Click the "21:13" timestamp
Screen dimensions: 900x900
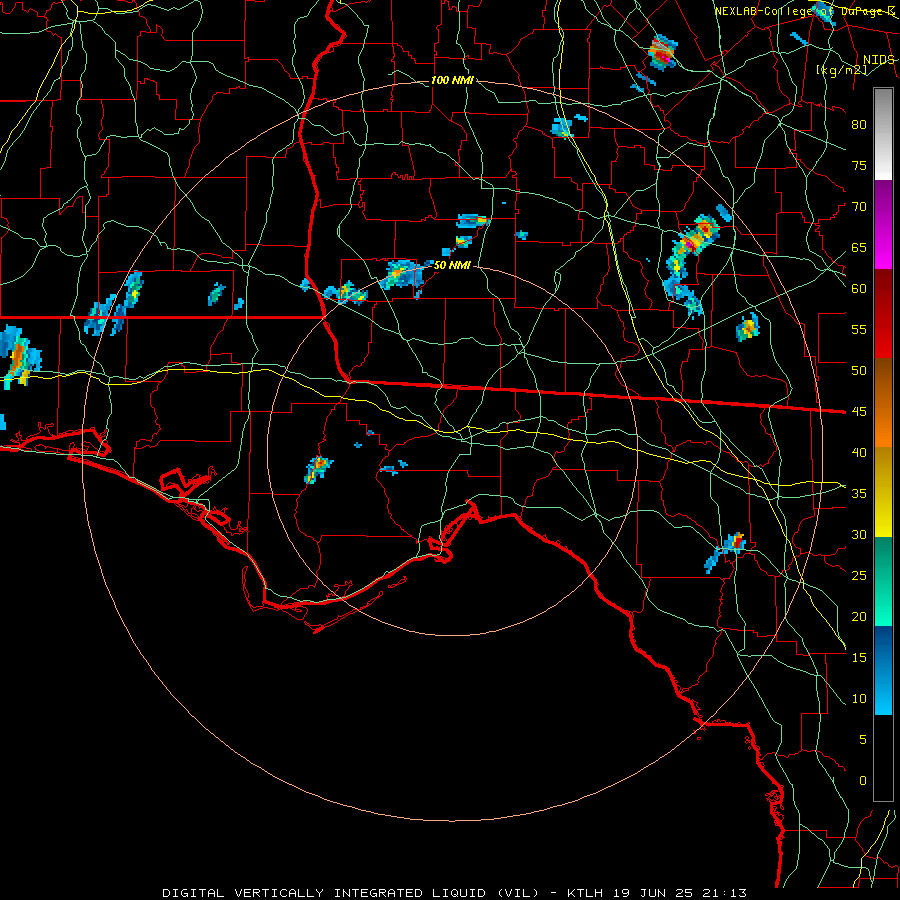(x=722, y=893)
